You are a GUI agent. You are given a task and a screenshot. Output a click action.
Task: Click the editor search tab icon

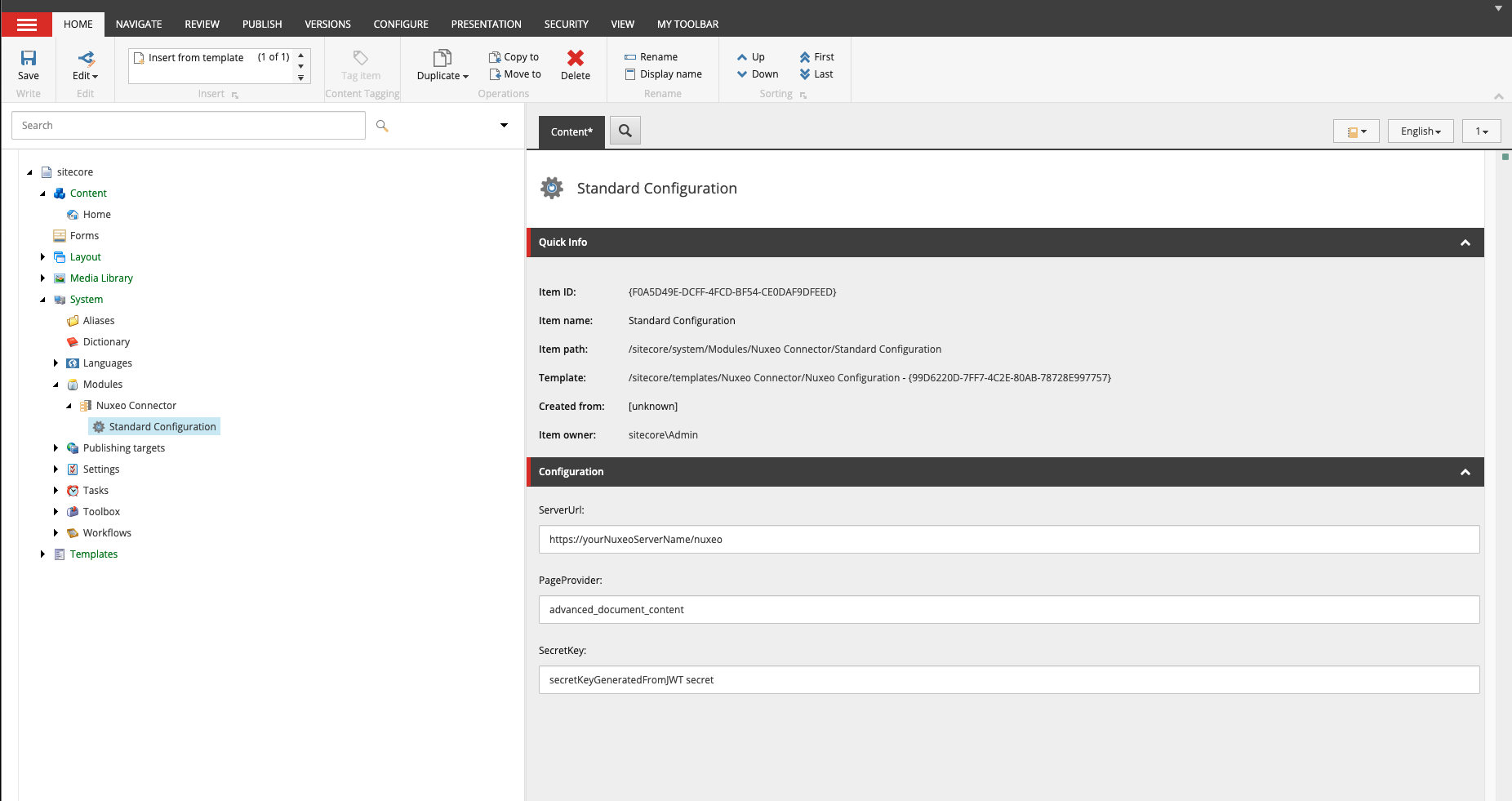[625, 131]
